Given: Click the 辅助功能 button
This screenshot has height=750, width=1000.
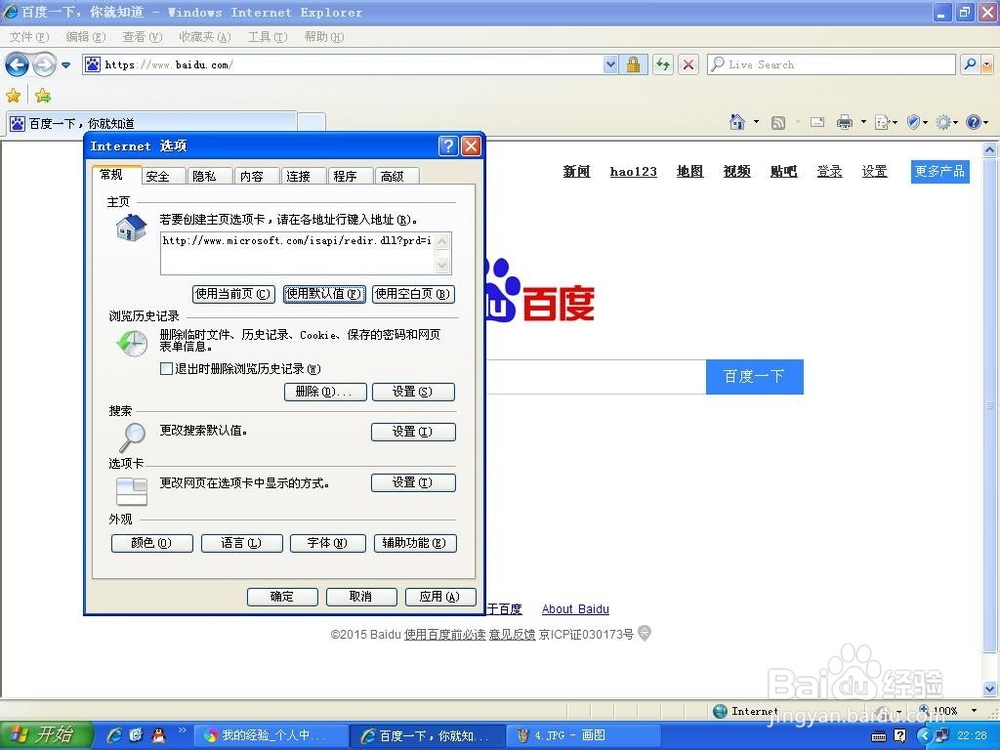Looking at the screenshot, I should (415, 543).
